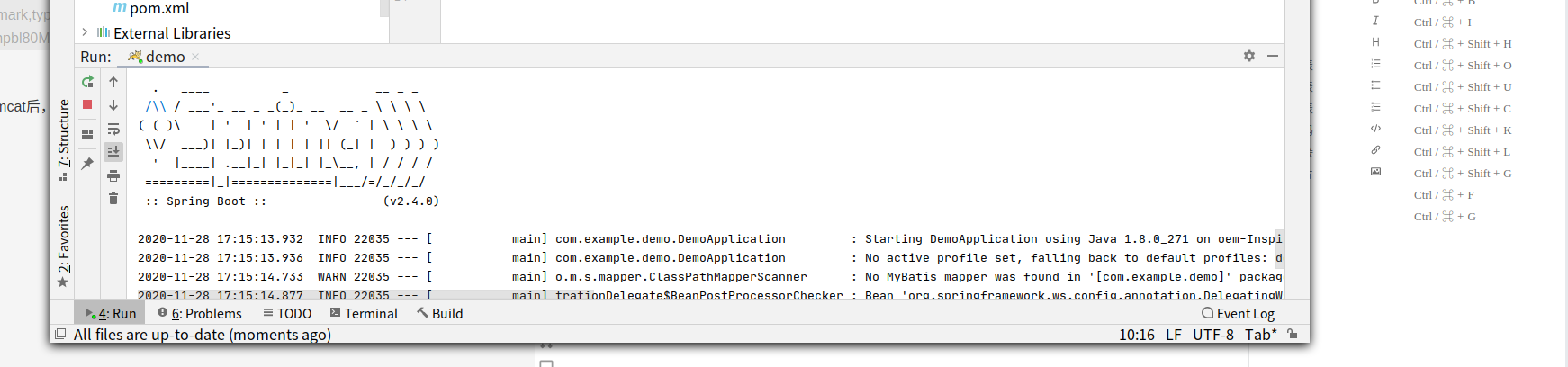Close the demo run tab
Viewport: 1568px width, 367px height.
pos(195,57)
